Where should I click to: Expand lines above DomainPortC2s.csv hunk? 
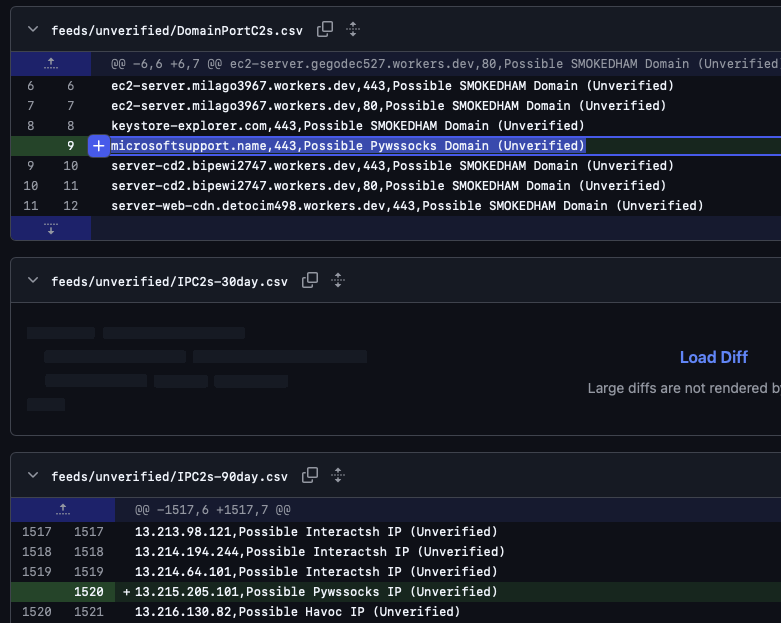(x=51, y=64)
